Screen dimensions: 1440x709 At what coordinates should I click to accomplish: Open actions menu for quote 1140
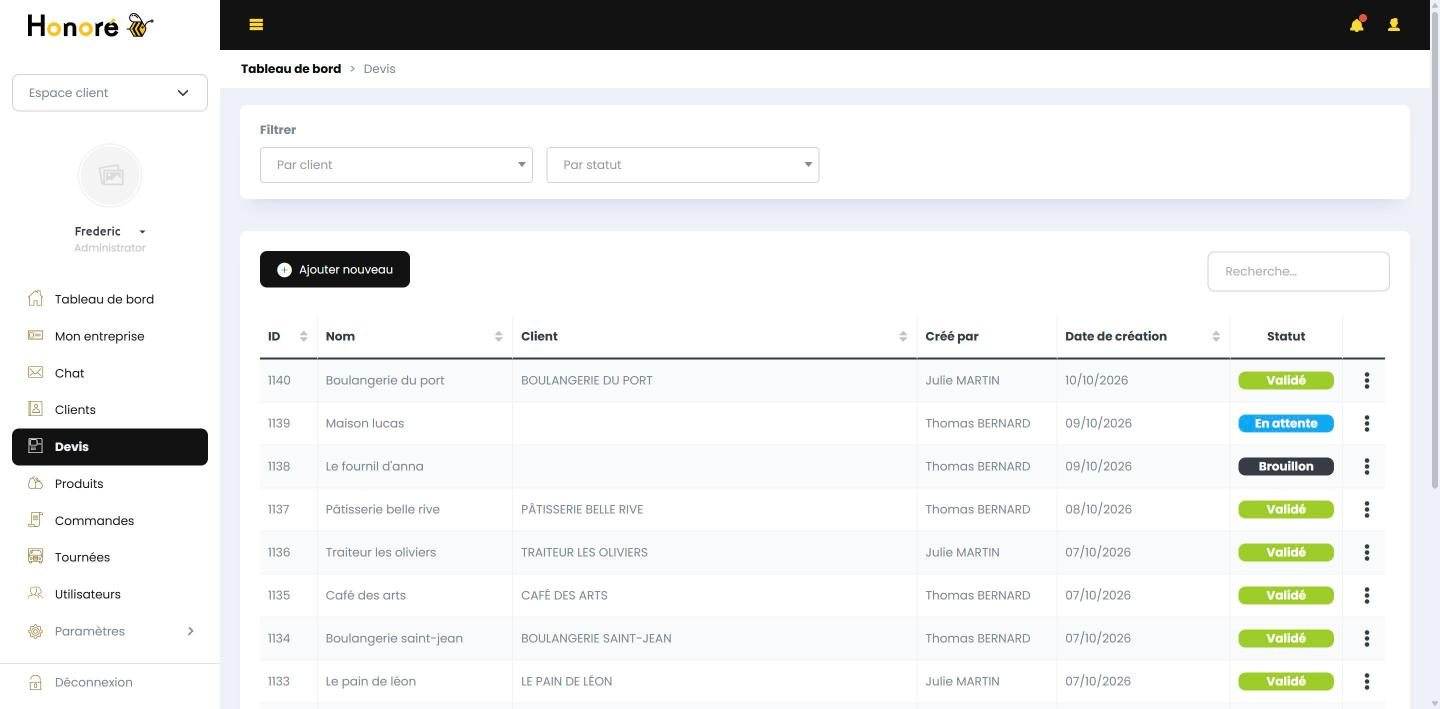(x=1367, y=380)
